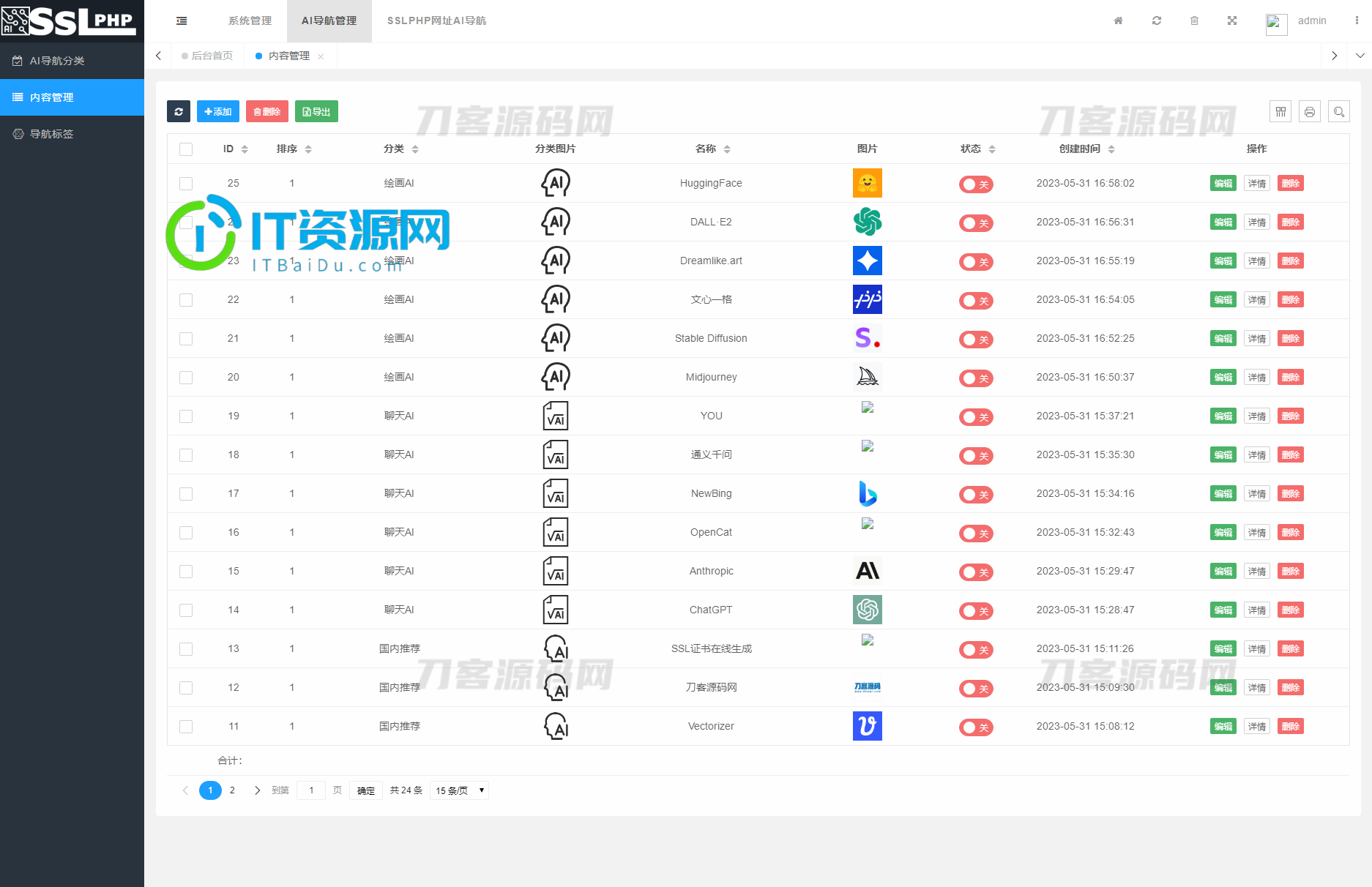This screenshot has height=887, width=1372.
Task: Click the 刀客源码网 picture thumbnail
Action: click(867, 687)
